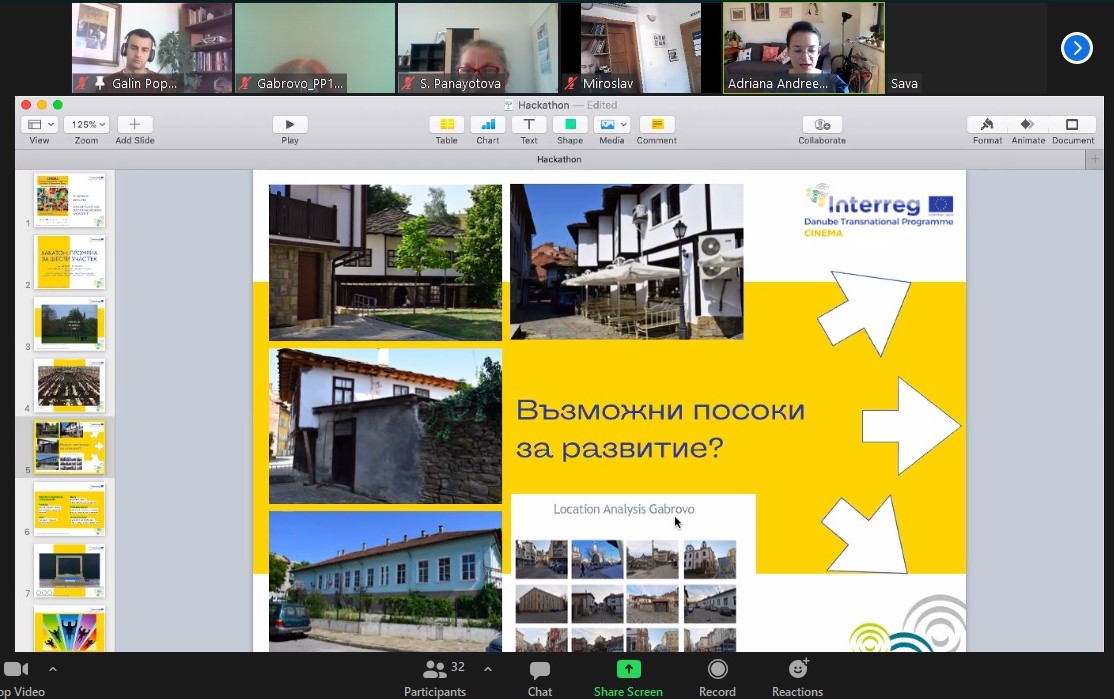1114x699 pixels.
Task: Open the Animate inspector
Action: (1027, 125)
